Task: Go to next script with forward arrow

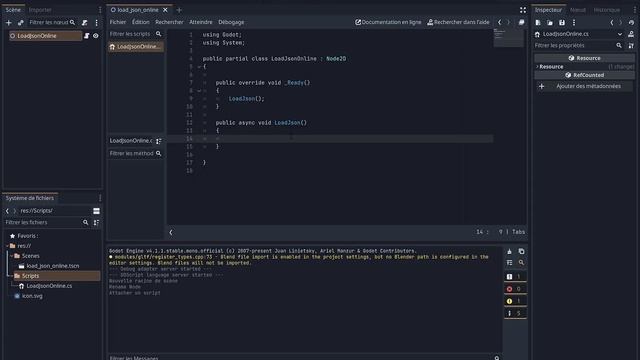Action: pyautogui.click(x=509, y=22)
